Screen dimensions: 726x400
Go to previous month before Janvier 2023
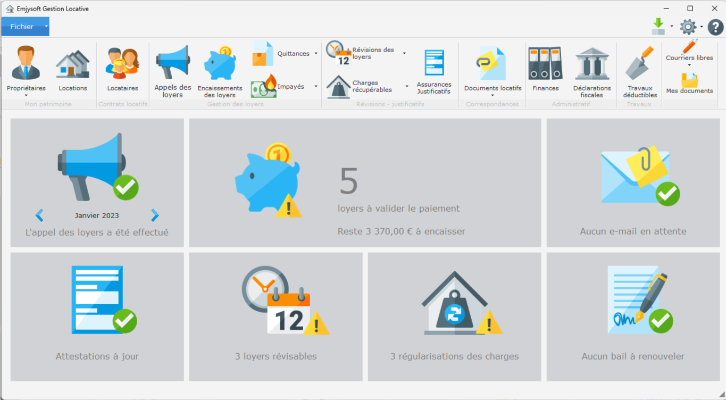point(39,215)
